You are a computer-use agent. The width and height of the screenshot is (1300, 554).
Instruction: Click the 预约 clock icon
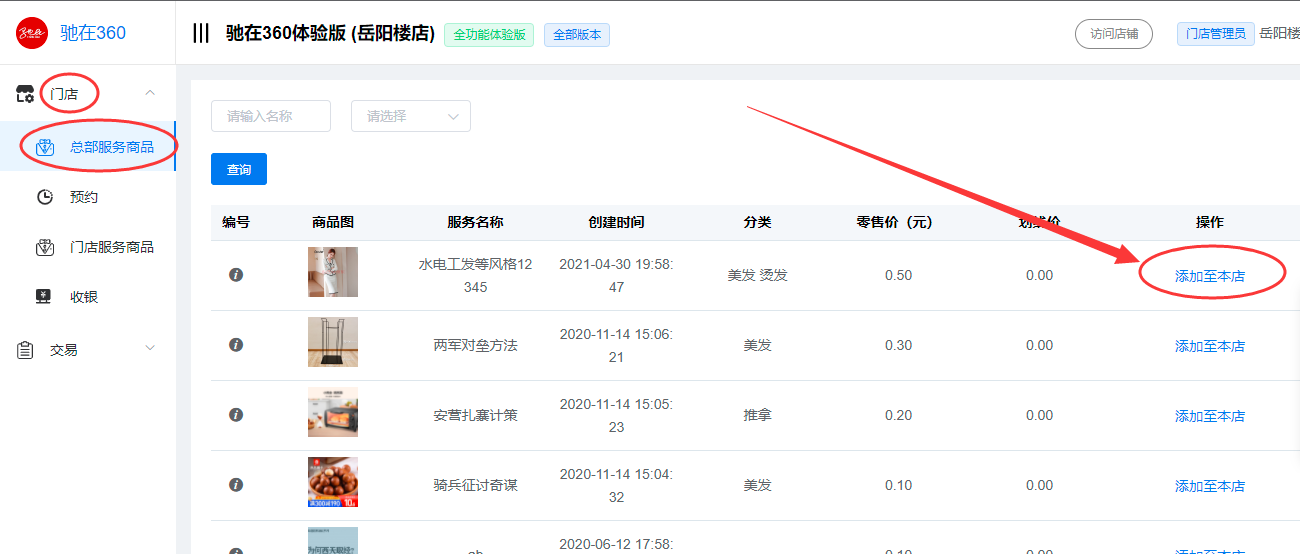tap(45, 197)
